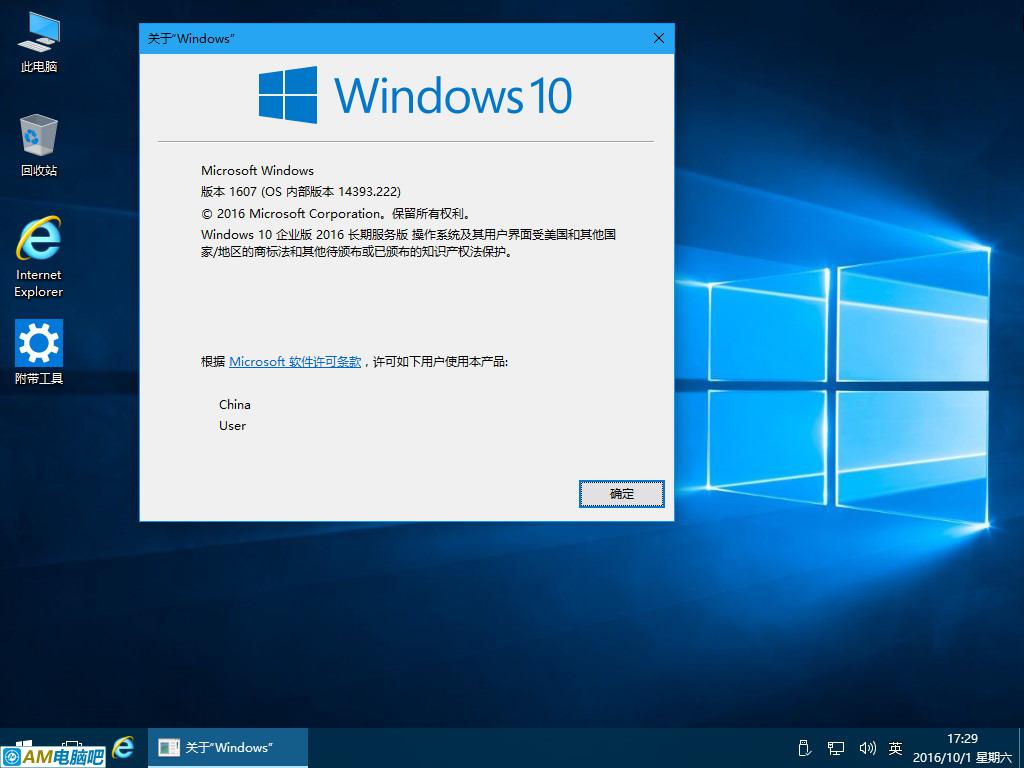Open the volume speaker tray icon
Image resolution: width=1024 pixels, height=768 pixels.
point(867,748)
